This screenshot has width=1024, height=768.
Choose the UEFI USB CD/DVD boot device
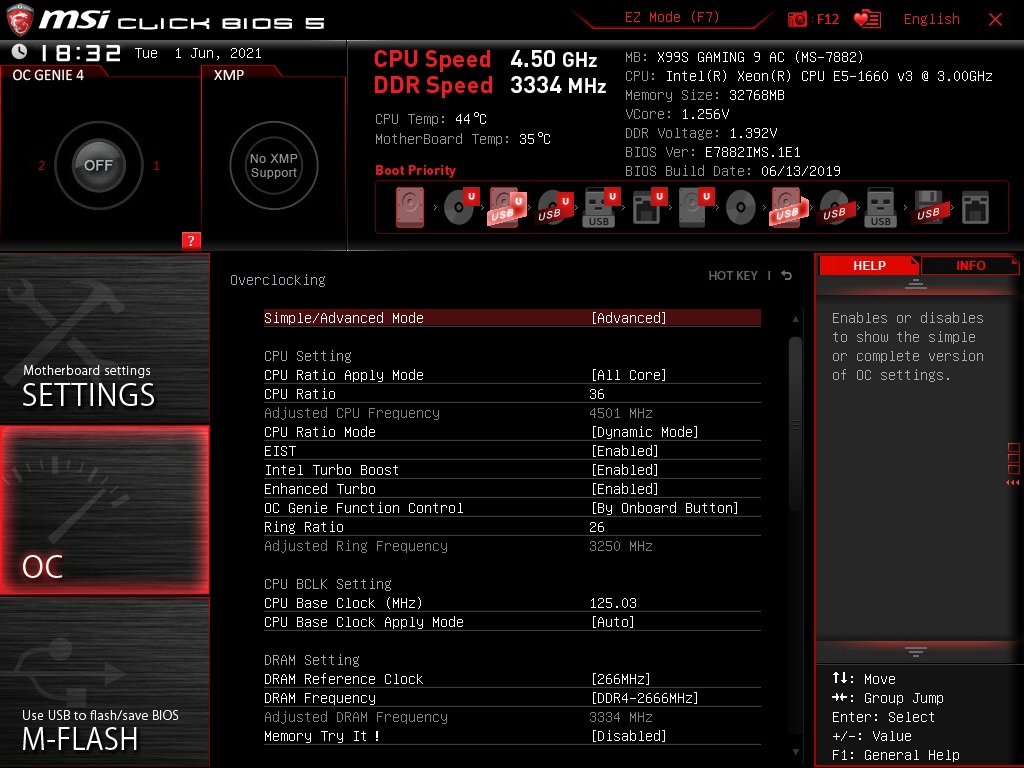[x=554, y=208]
